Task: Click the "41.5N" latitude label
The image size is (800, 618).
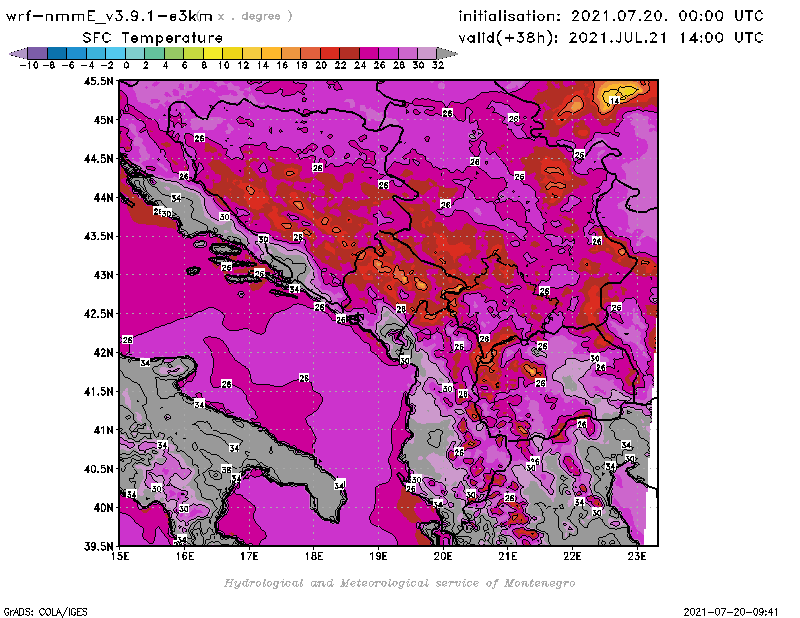Action: tap(99, 391)
